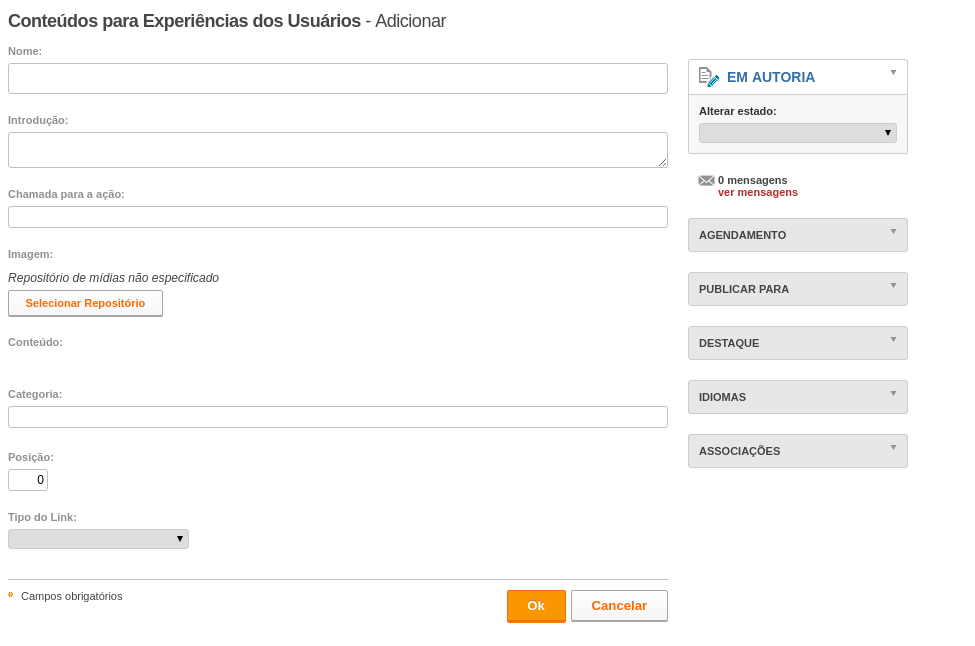Image resolution: width=975 pixels, height=646 pixels.
Task: Expand the DESTAQUE section arrow
Action: pos(893,340)
